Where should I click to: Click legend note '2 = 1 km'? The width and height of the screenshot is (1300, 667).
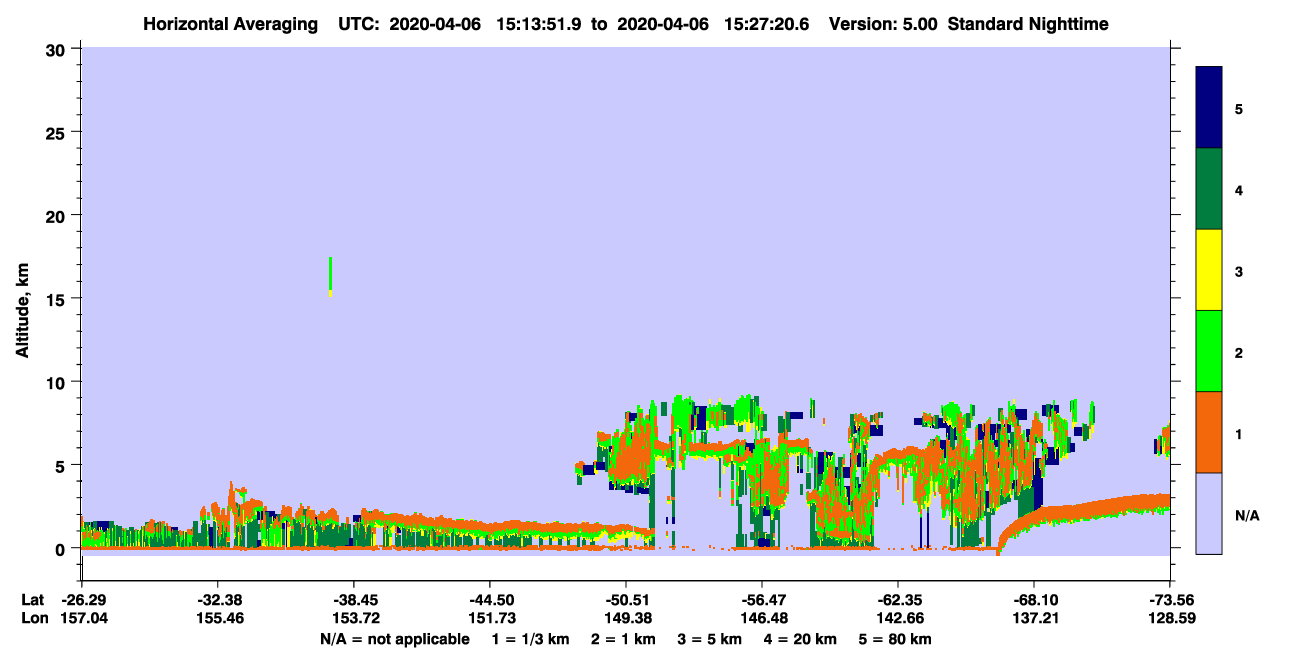623,639
